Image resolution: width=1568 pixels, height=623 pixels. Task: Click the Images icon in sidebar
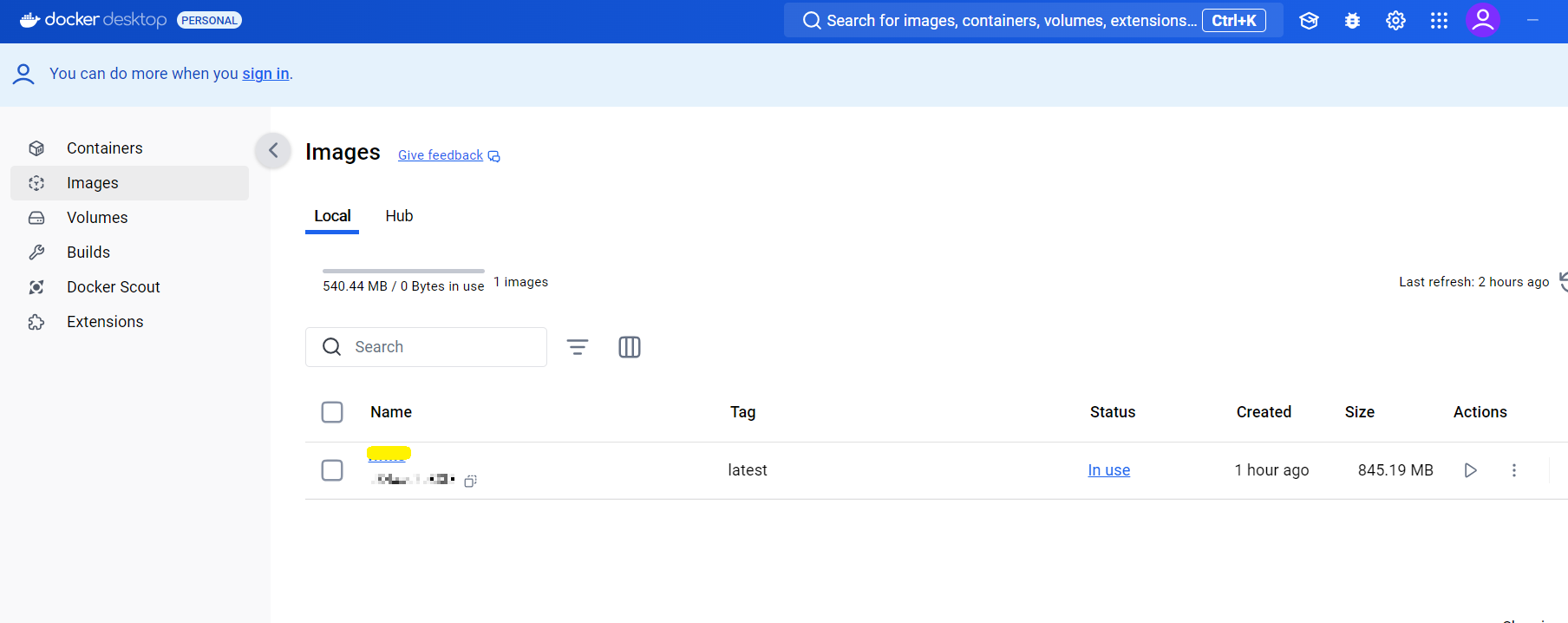pos(36,183)
